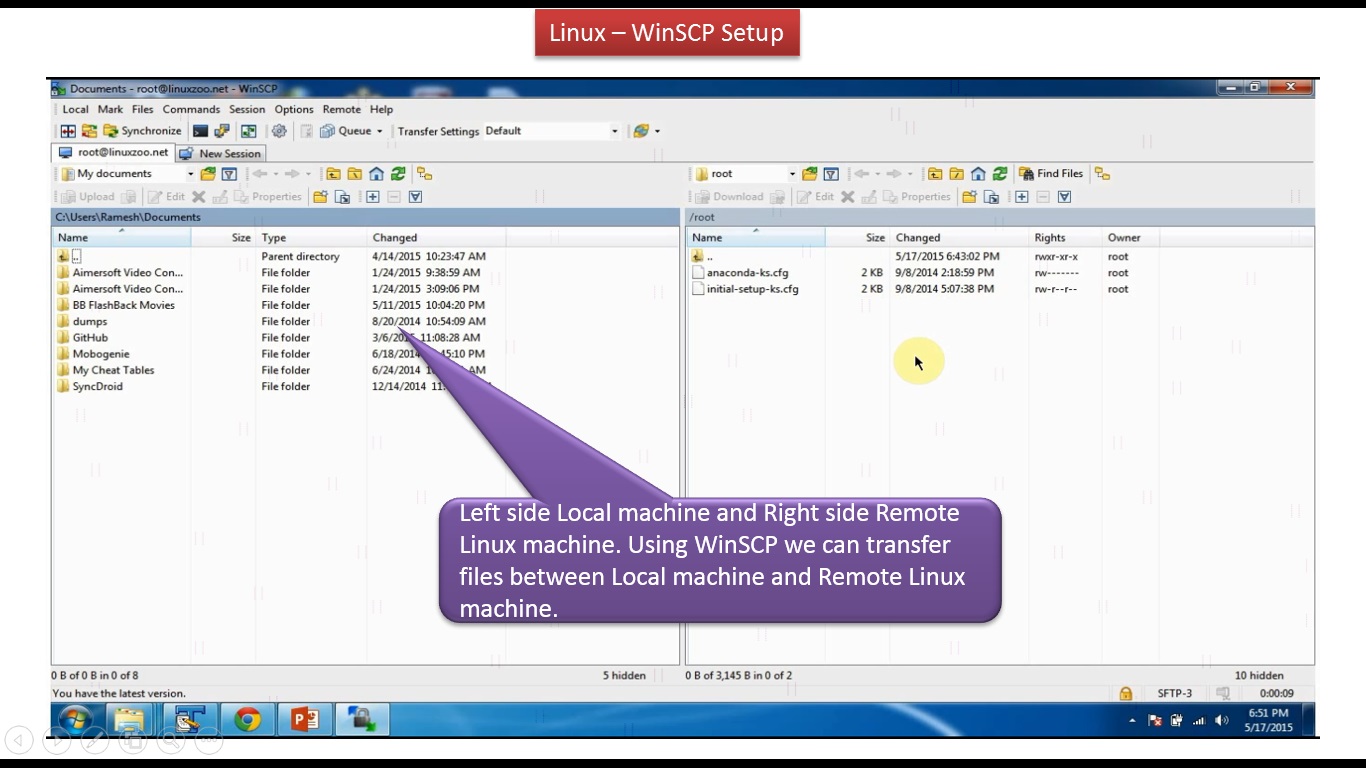Select the initial-setup-ks.cfg file

[x=752, y=289]
